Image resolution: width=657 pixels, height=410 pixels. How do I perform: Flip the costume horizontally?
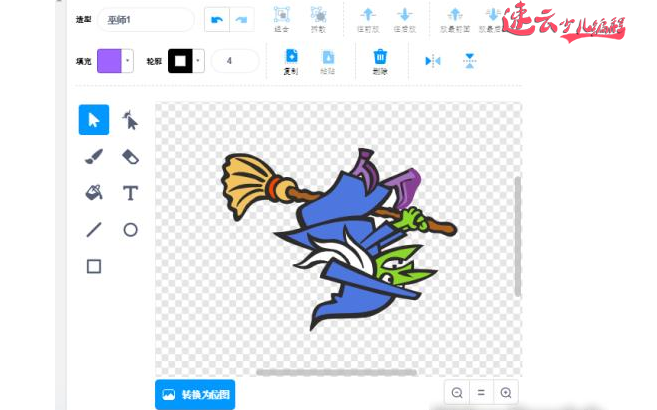(432, 61)
